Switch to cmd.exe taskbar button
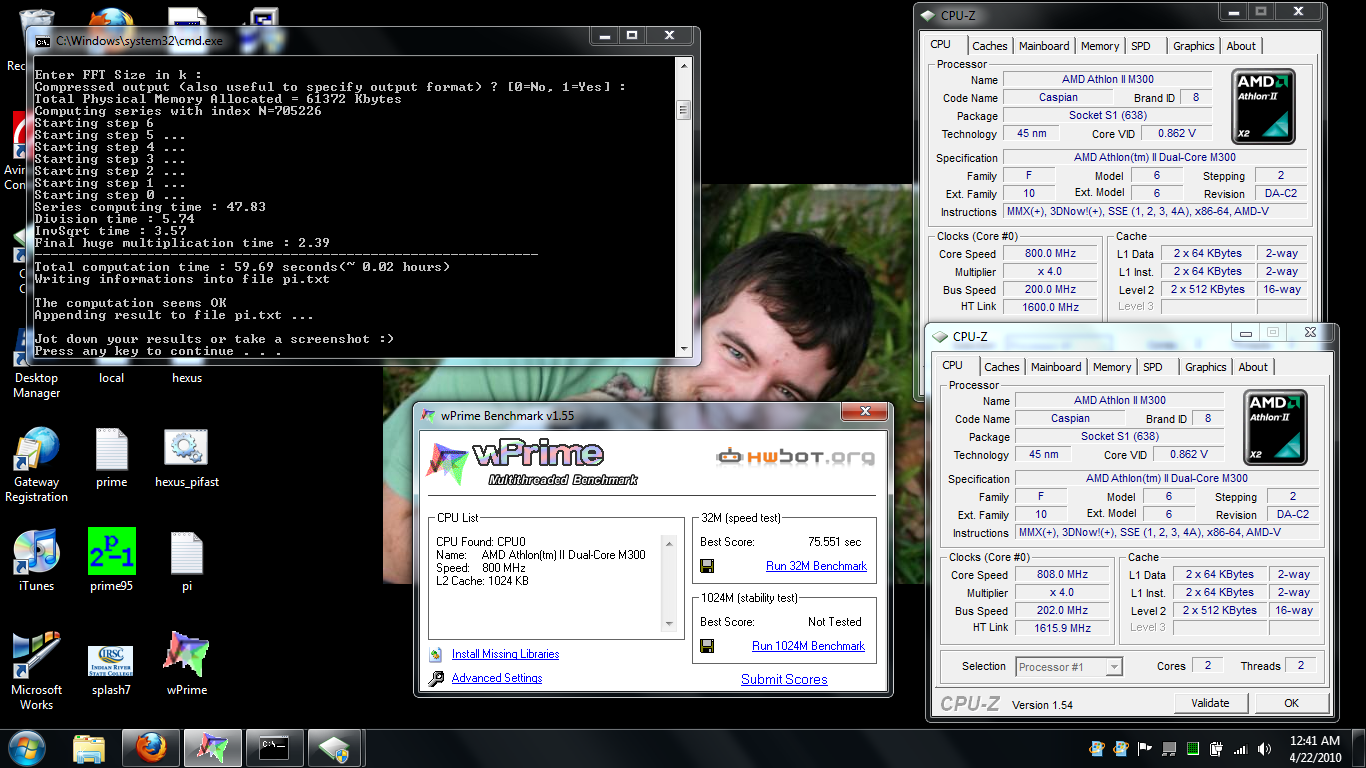Screen dimensions: 1366x768 [x=274, y=748]
